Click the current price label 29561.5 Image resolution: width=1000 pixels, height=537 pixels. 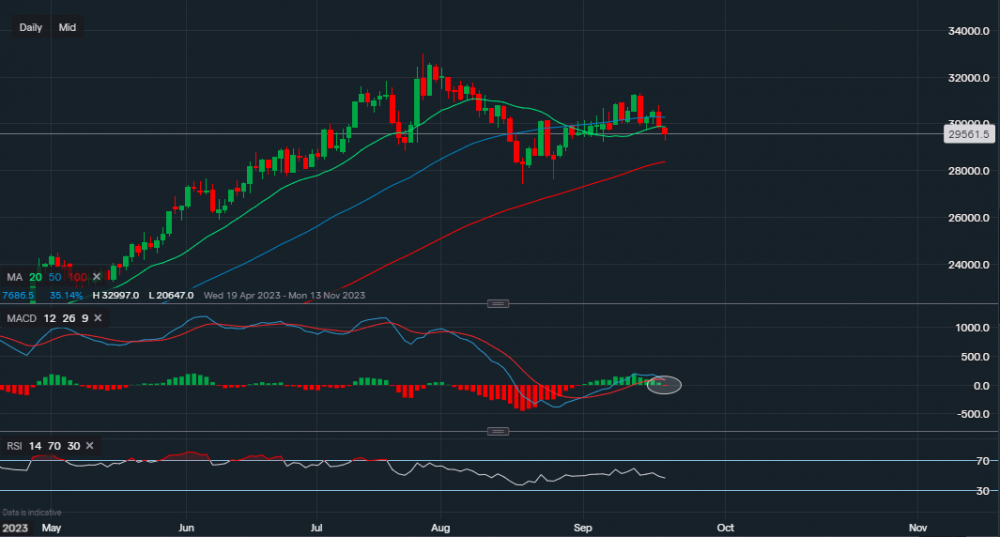[x=969, y=133]
